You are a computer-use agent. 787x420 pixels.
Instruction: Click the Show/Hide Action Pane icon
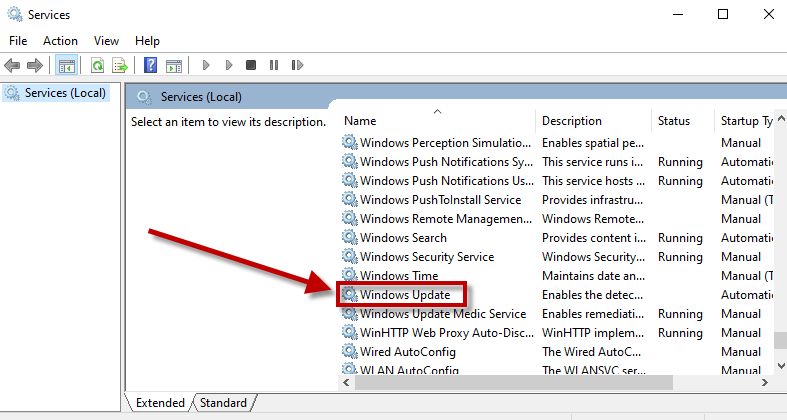tap(174, 65)
